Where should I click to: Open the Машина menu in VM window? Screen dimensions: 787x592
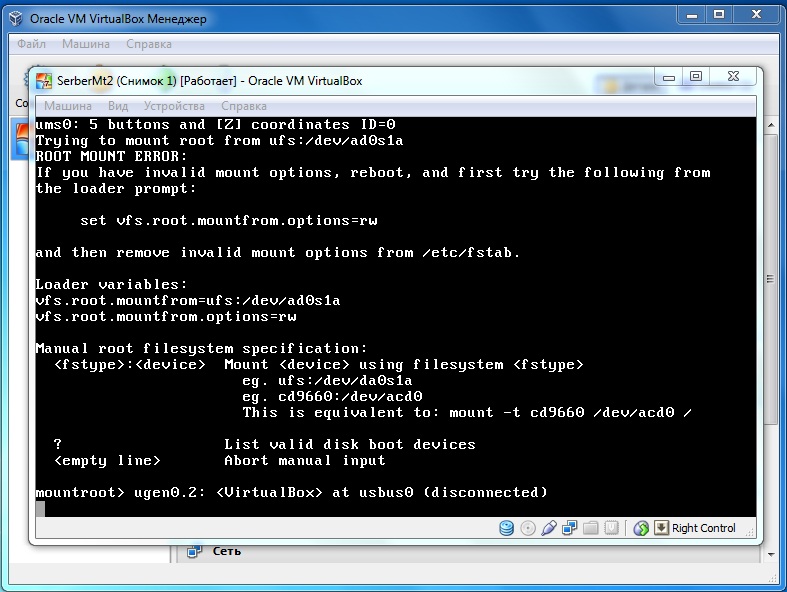pyautogui.click(x=67, y=105)
